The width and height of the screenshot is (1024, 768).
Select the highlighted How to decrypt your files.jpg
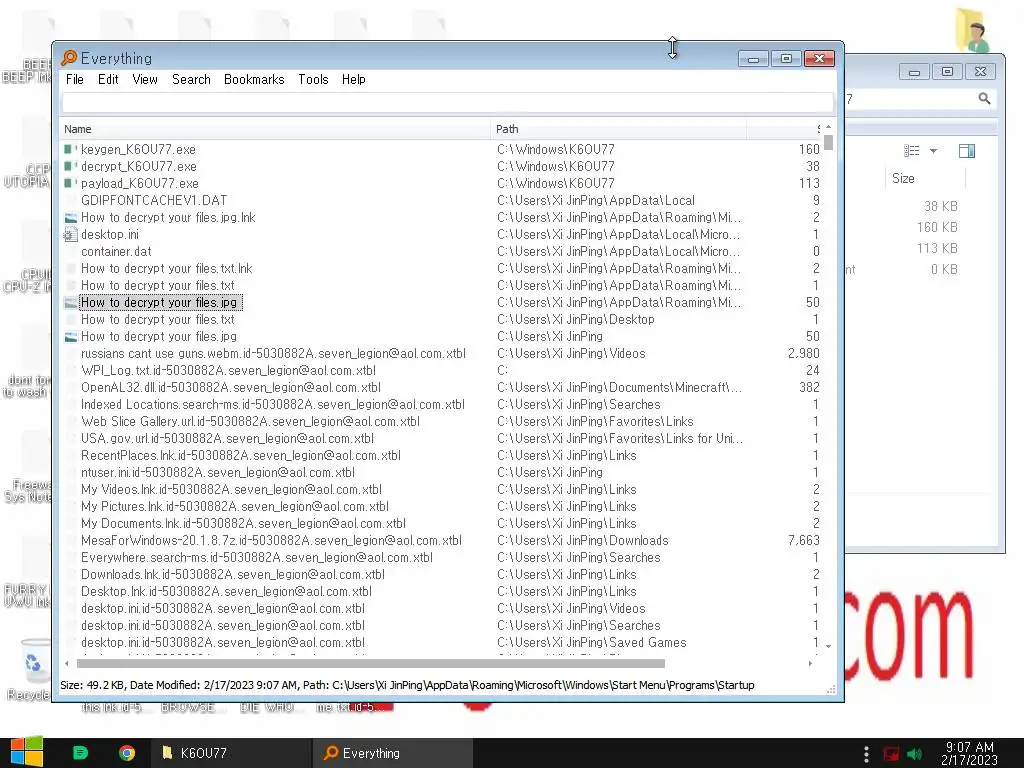(160, 302)
